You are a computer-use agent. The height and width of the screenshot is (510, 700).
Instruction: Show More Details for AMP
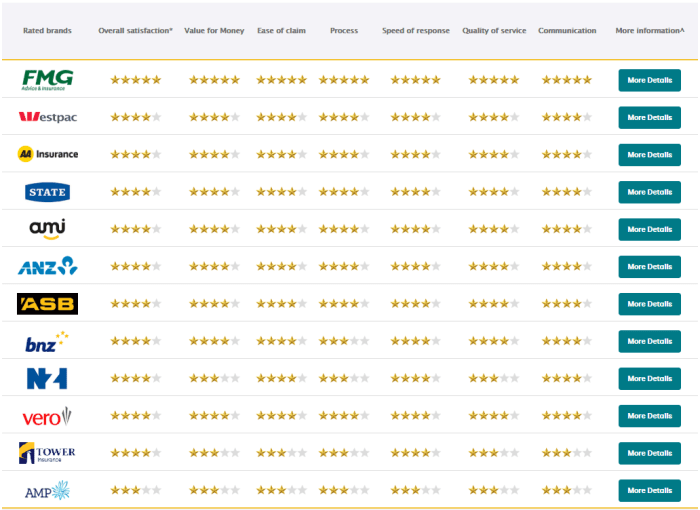pos(649,490)
